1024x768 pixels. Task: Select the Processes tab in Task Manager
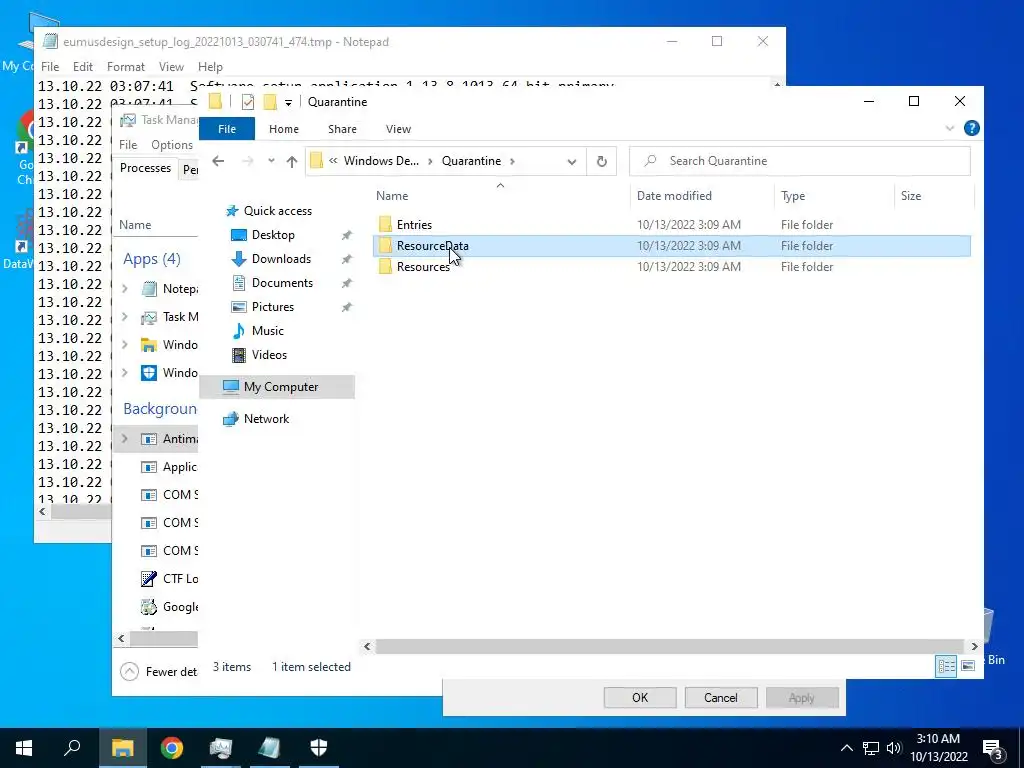(x=145, y=168)
